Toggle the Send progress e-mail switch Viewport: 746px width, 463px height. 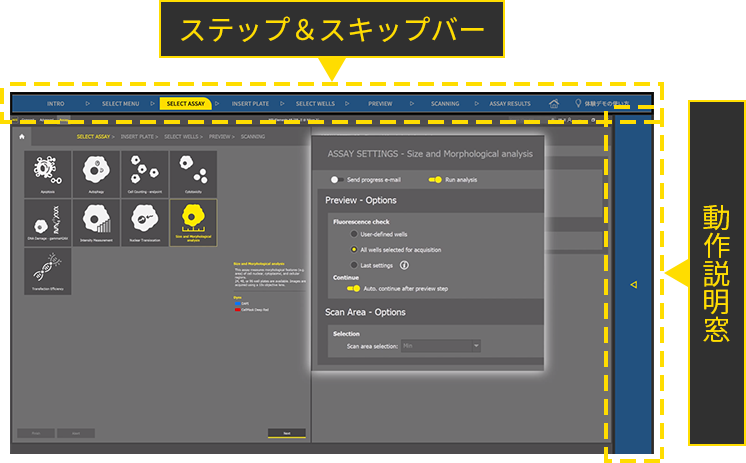point(336,180)
